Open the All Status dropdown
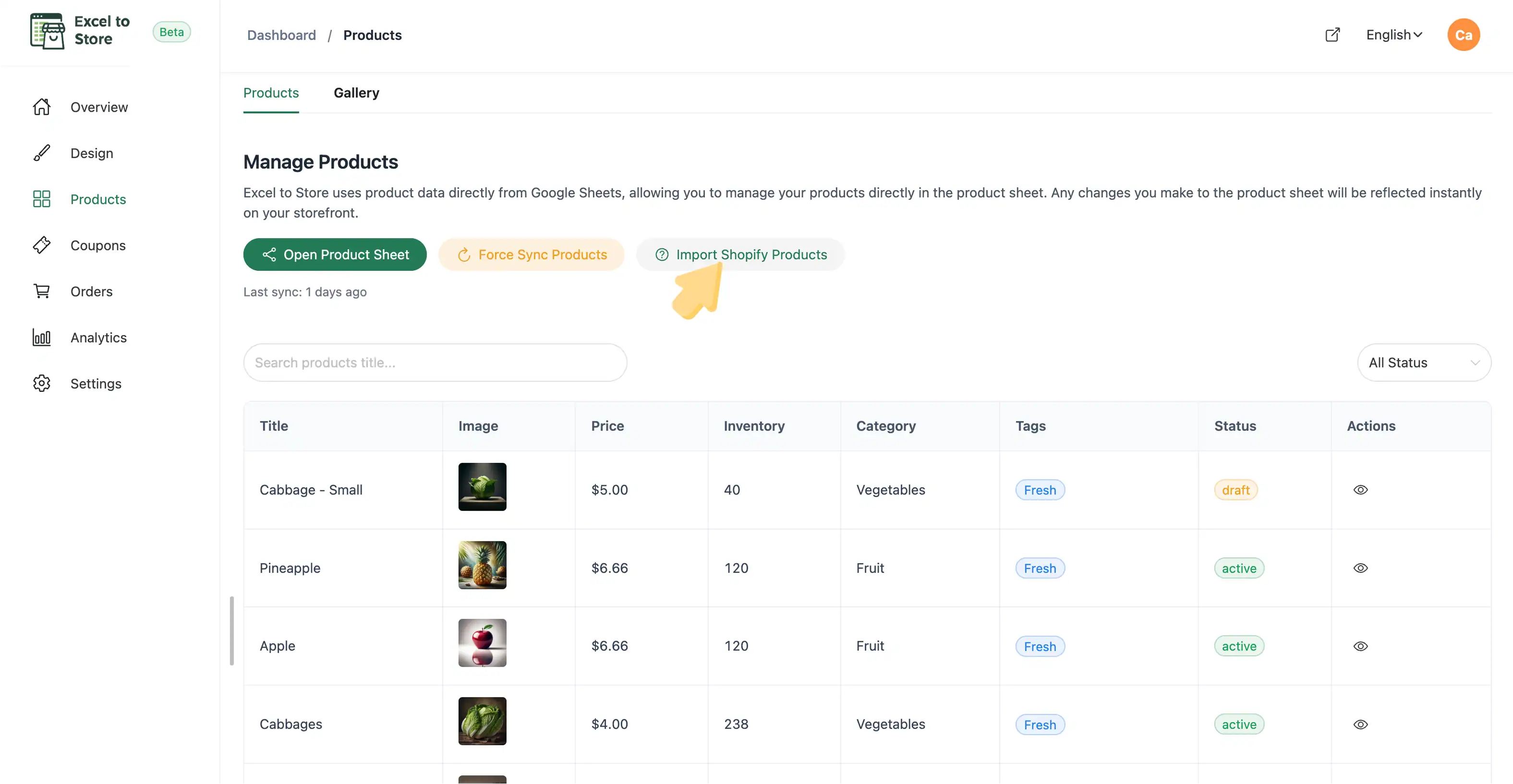The image size is (1513, 784). coord(1424,362)
